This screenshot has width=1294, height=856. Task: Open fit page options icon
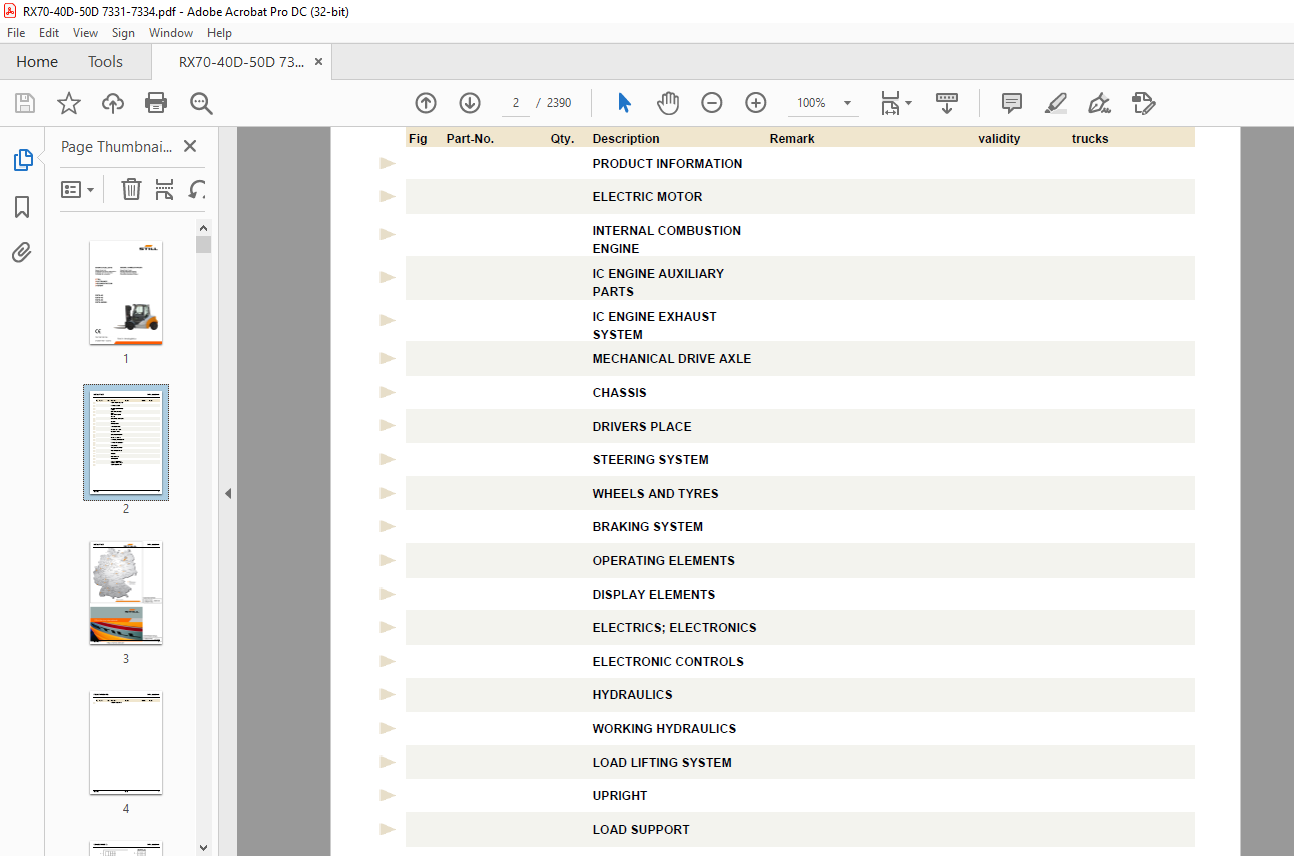coord(896,103)
